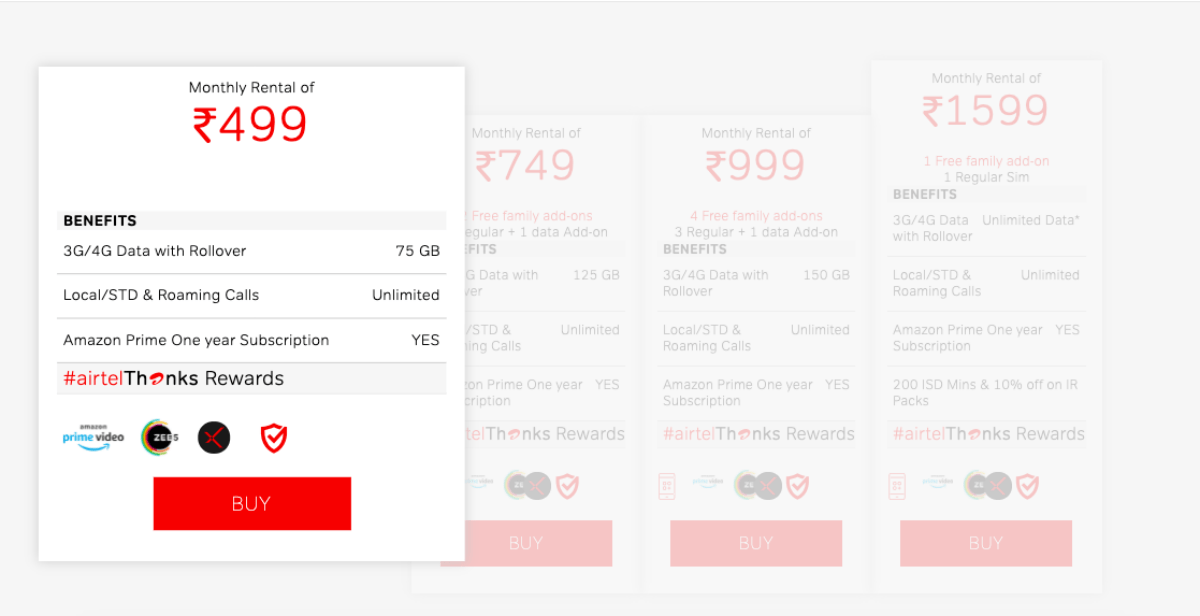Image resolution: width=1200 pixels, height=616 pixels.
Task: Click the shield icon in ₹999 plan
Action: pos(797,486)
